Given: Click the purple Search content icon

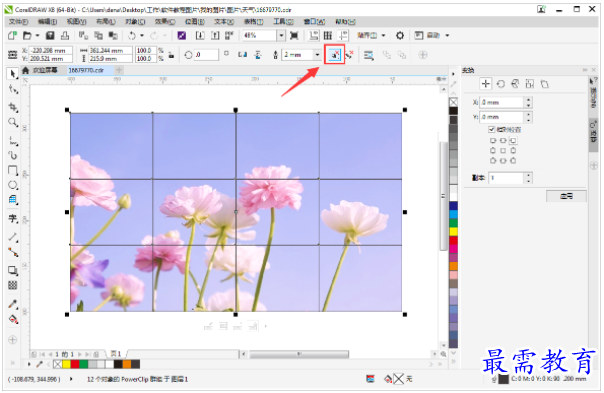Looking at the screenshot, I should click(x=181, y=35).
